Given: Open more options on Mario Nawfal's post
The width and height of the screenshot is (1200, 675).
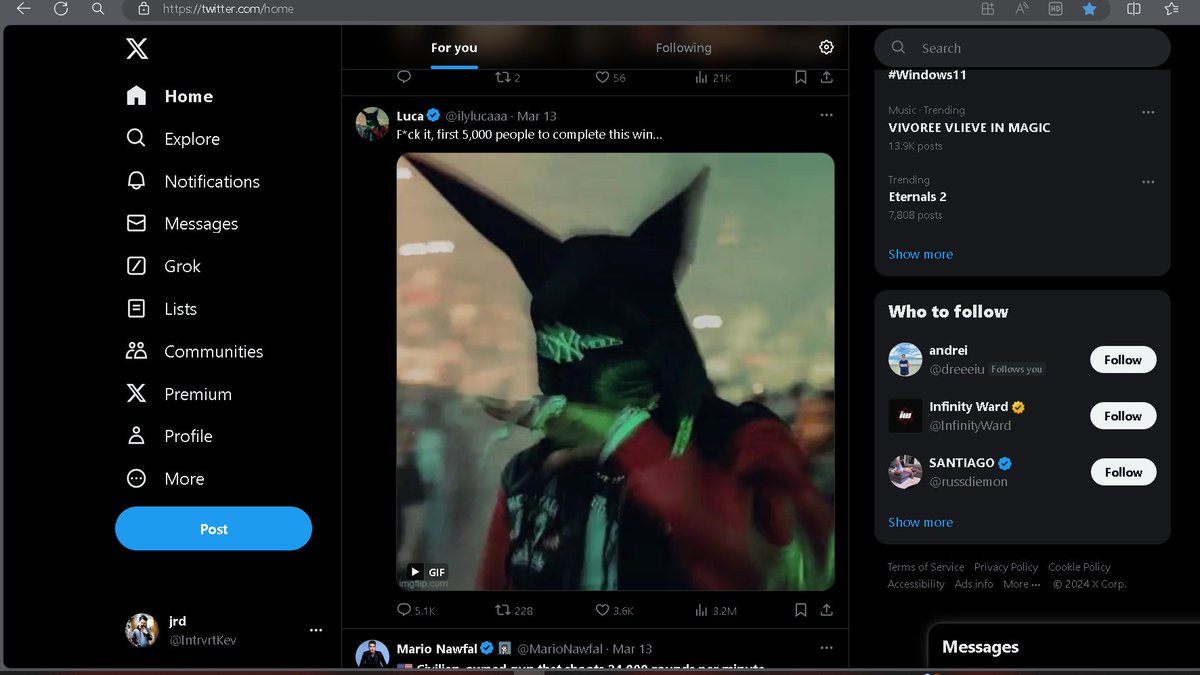Looking at the screenshot, I should pos(826,648).
